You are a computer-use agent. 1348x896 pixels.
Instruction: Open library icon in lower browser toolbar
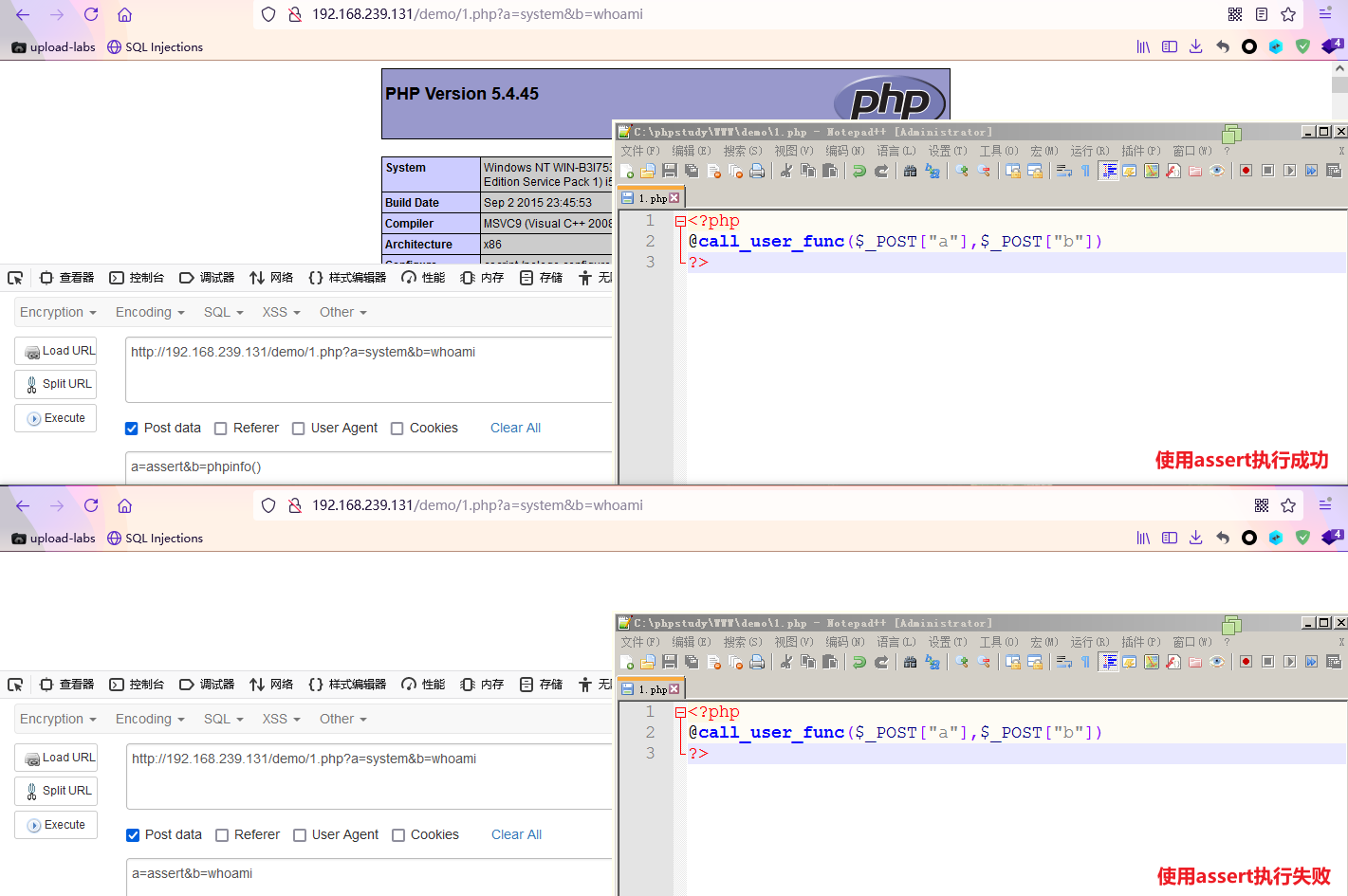click(1143, 538)
